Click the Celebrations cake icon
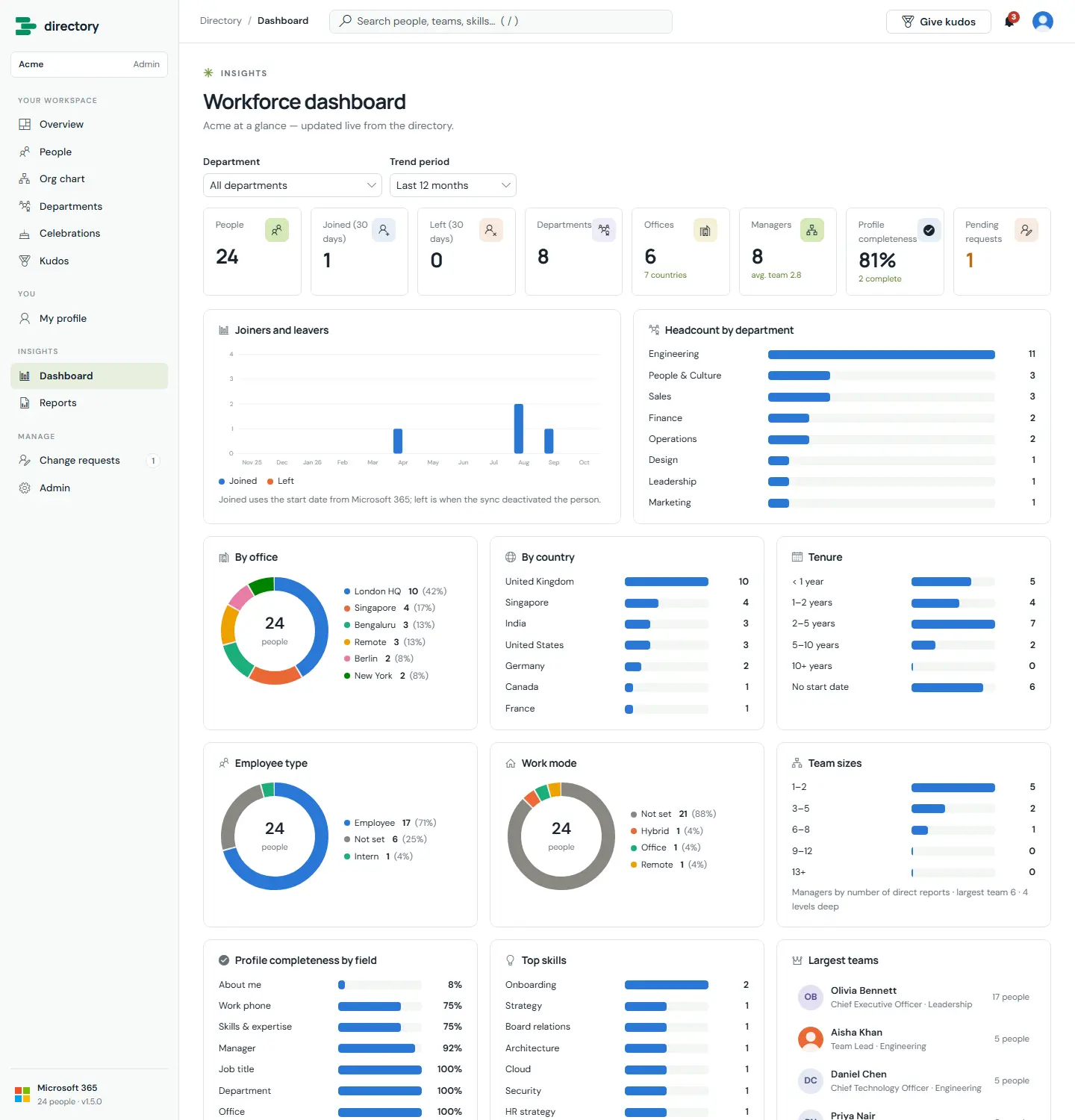This screenshot has height=1120, width=1075. tap(25, 234)
